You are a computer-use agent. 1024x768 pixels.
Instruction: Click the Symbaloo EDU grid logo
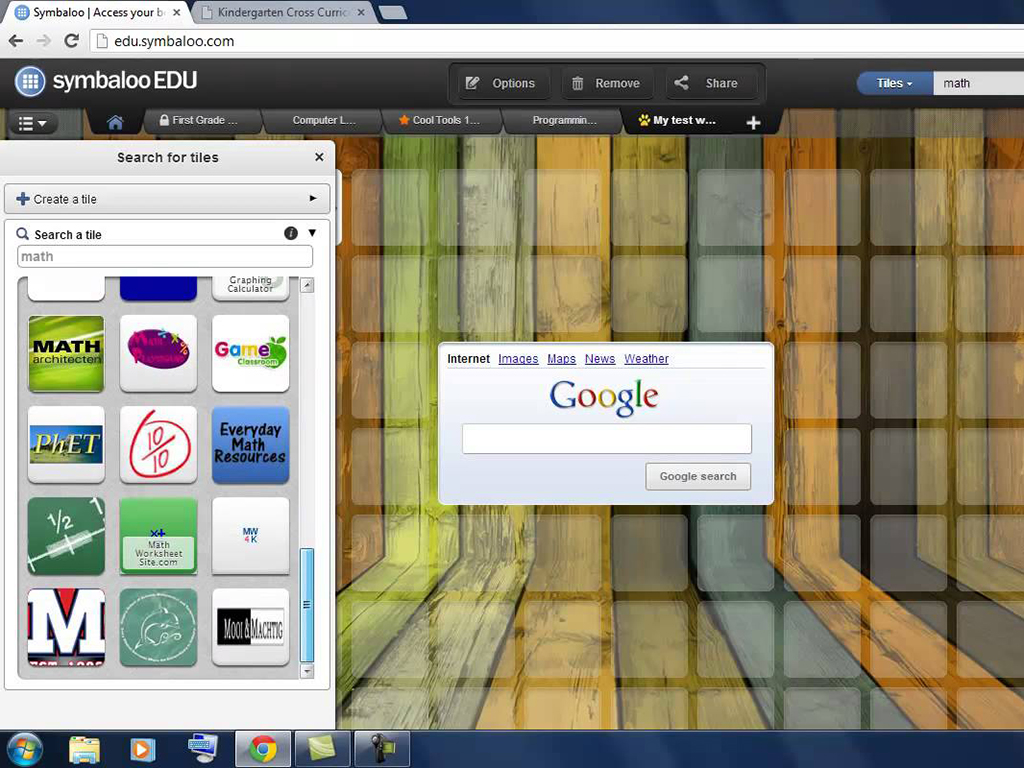30,81
